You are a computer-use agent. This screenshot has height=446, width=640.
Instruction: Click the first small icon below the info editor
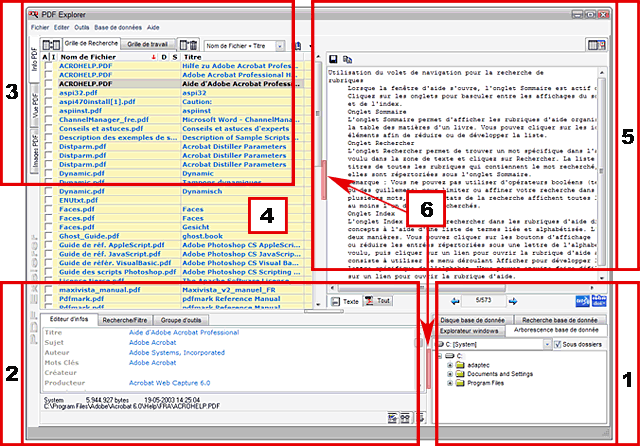tap(392, 417)
